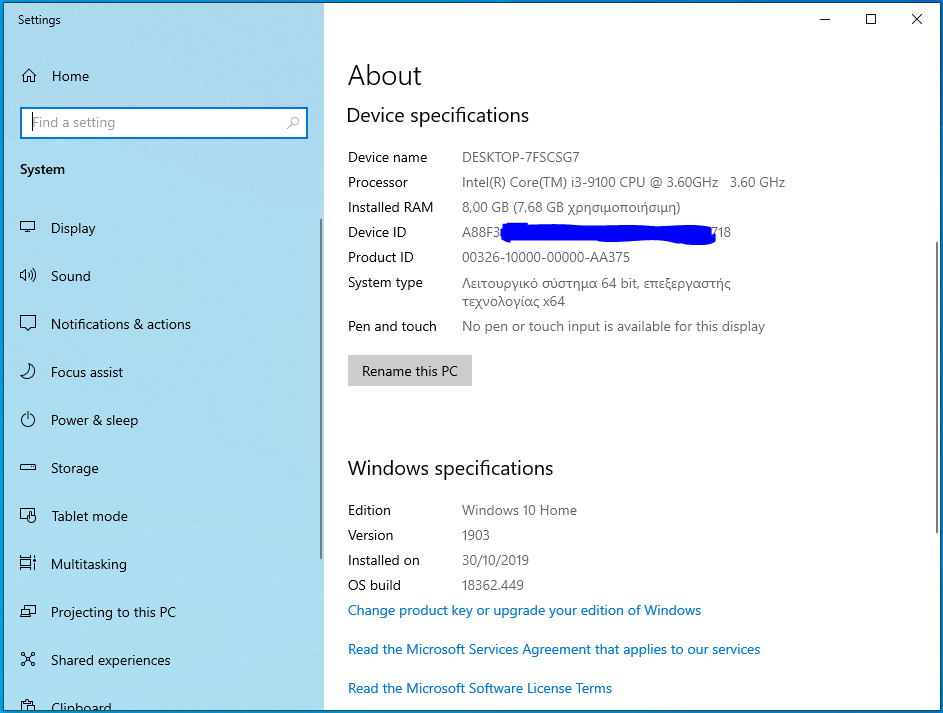
Task: Click the Storage drive icon
Action: (28, 467)
